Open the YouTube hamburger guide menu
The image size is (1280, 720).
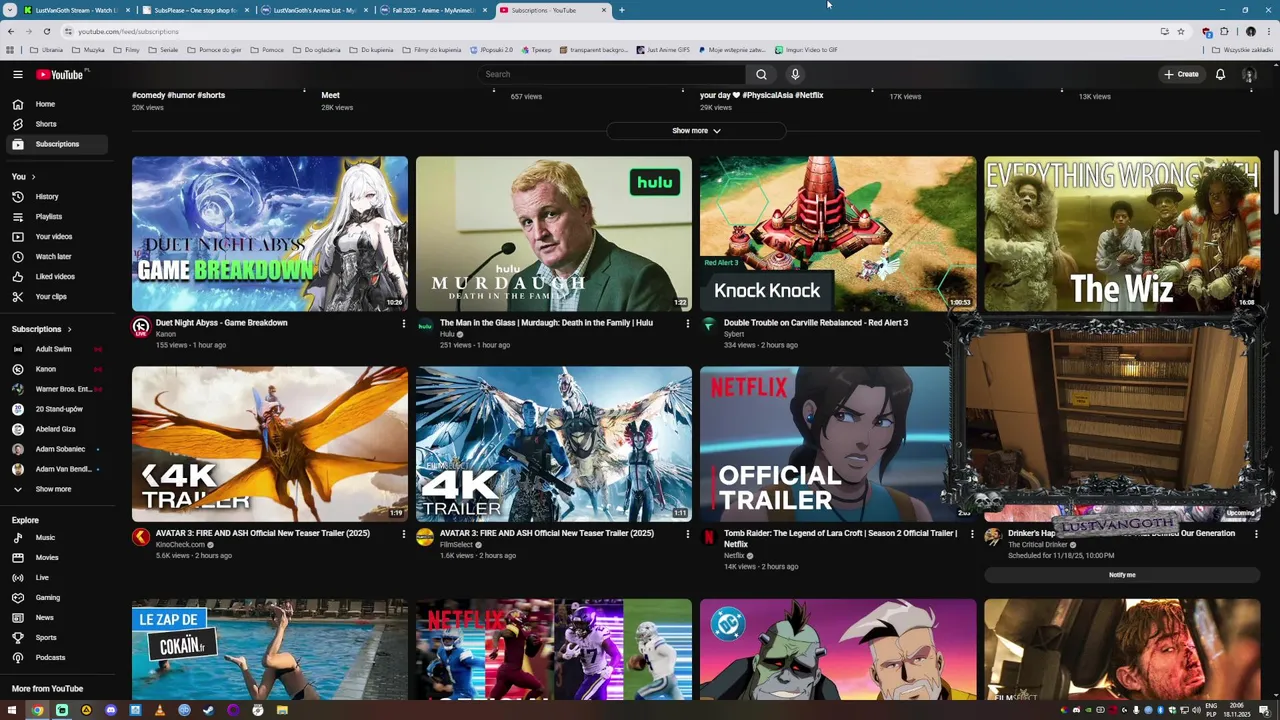(18, 74)
